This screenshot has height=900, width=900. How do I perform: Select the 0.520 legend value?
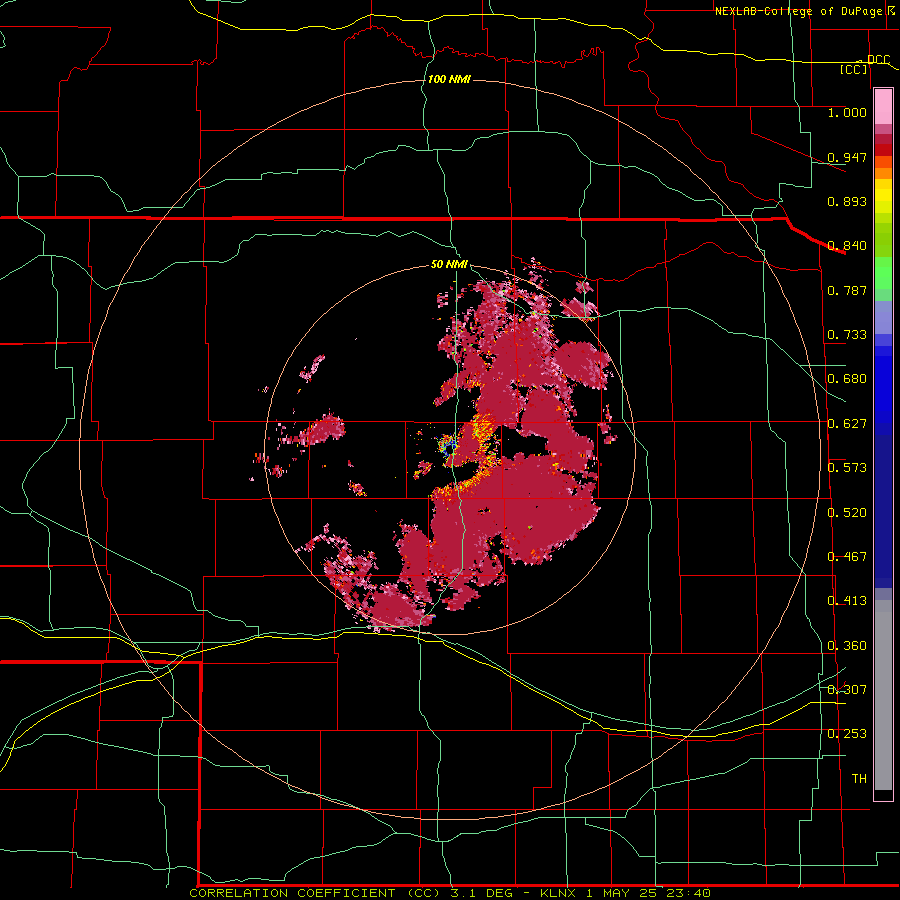coord(847,513)
